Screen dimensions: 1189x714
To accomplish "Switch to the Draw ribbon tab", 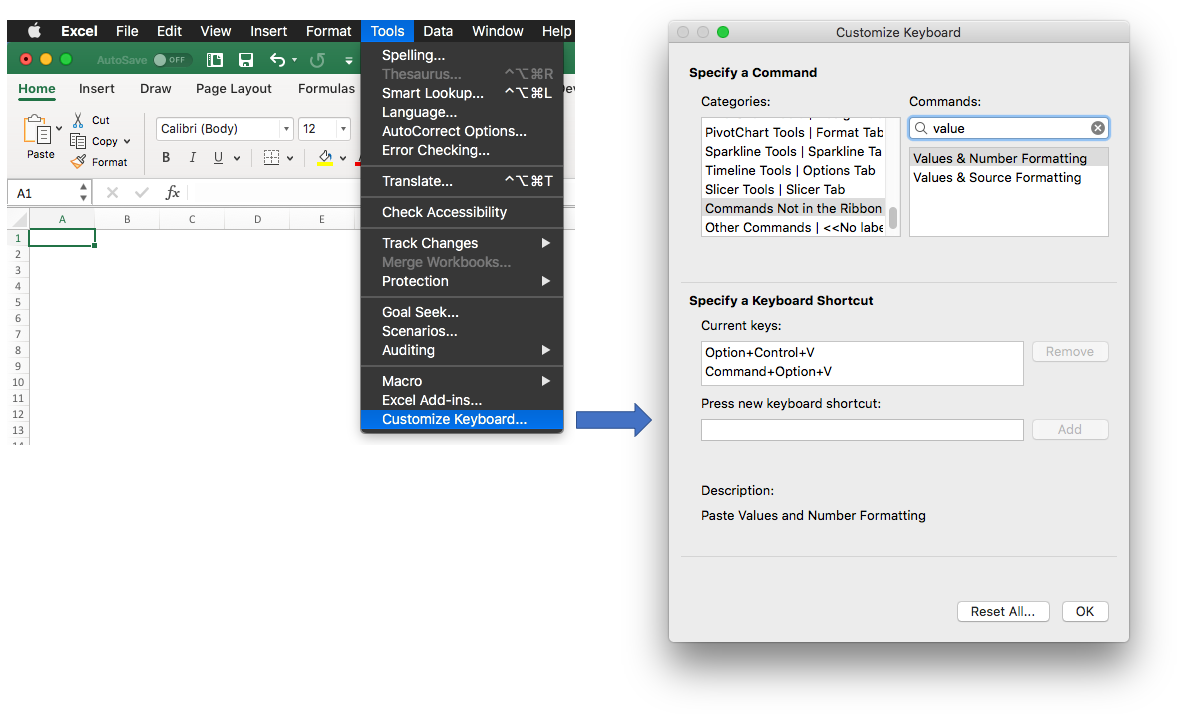I will point(155,89).
